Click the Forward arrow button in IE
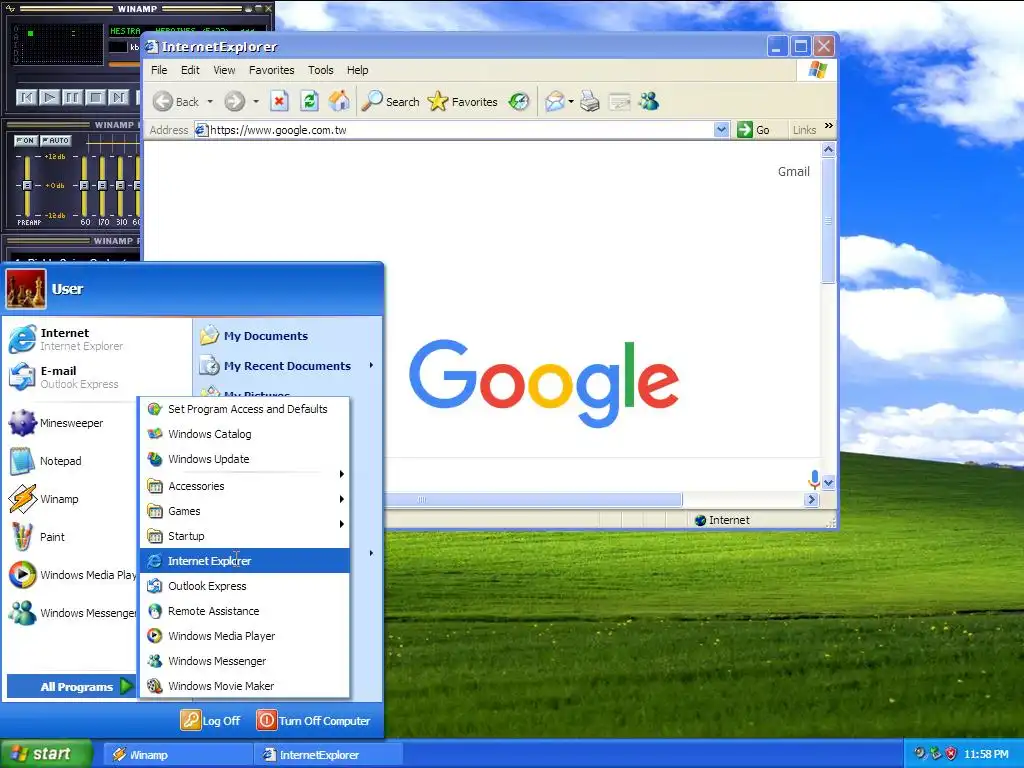Image resolution: width=1024 pixels, height=768 pixels. click(x=234, y=101)
